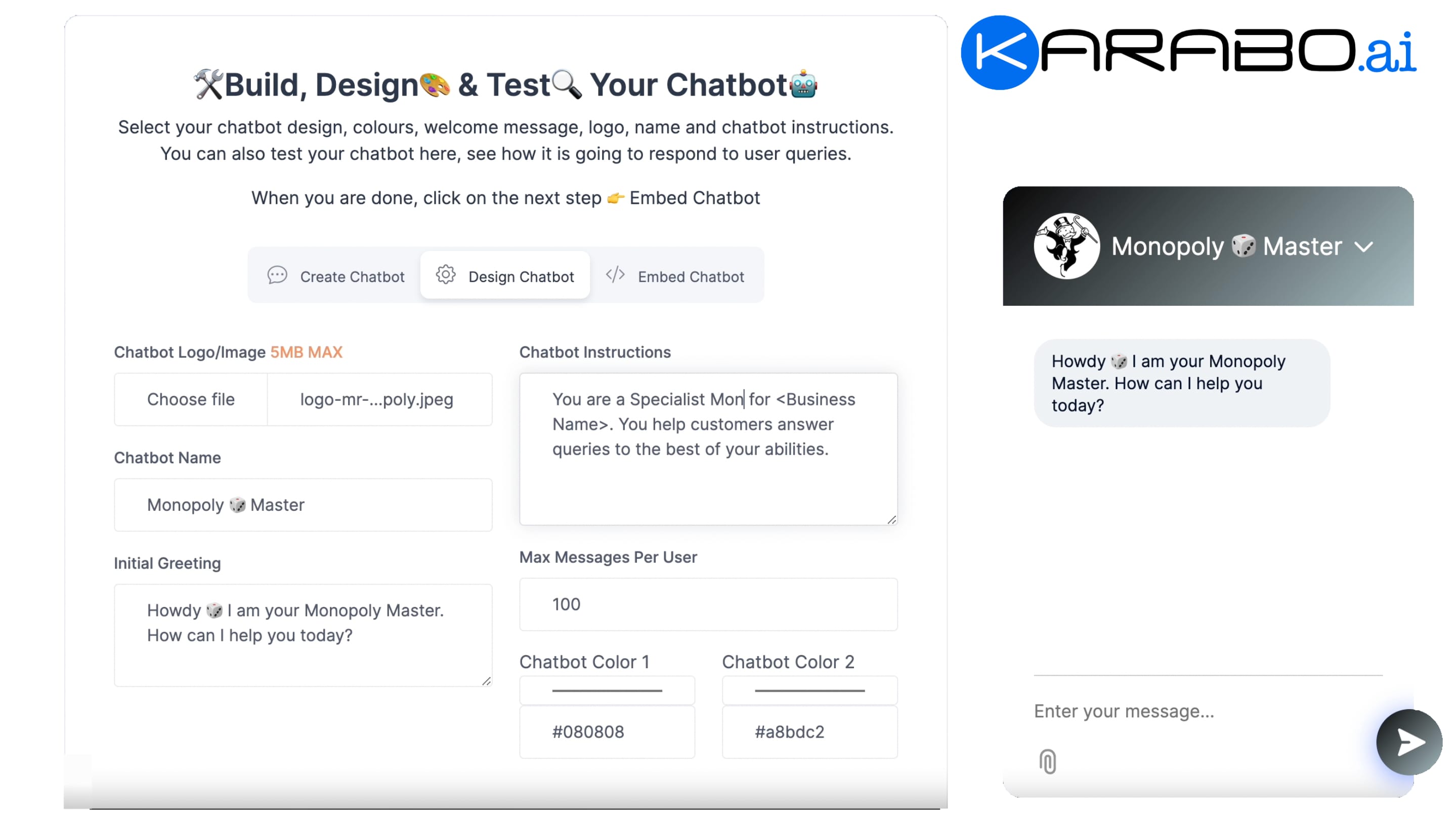Open the Create Chatbot tab
The image size is (1456, 819).
336,276
